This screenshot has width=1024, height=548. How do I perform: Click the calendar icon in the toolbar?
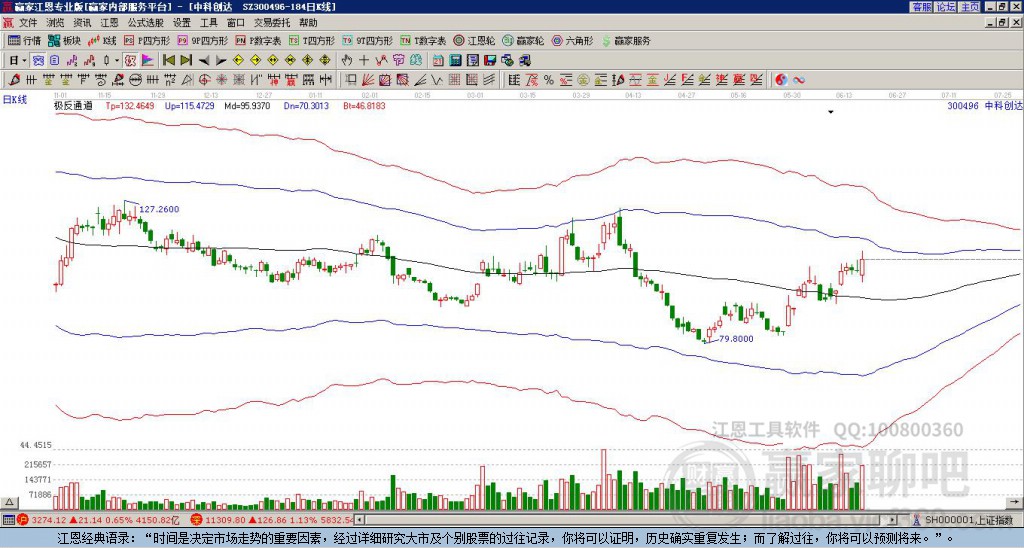pos(438,60)
